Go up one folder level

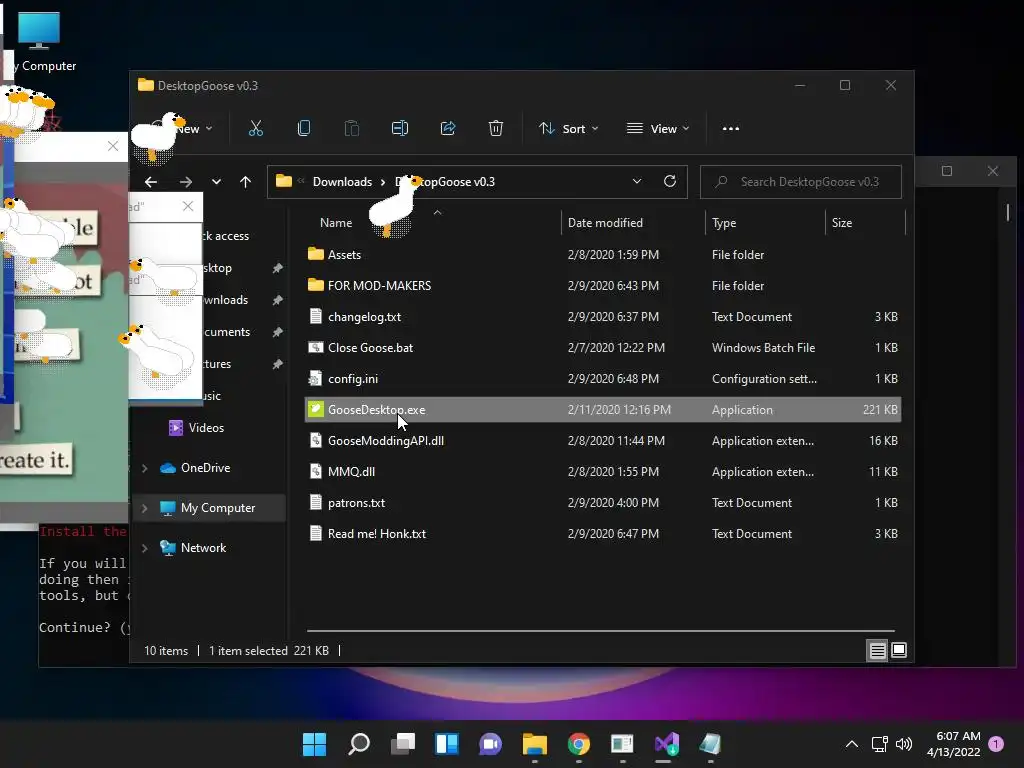click(x=245, y=182)
